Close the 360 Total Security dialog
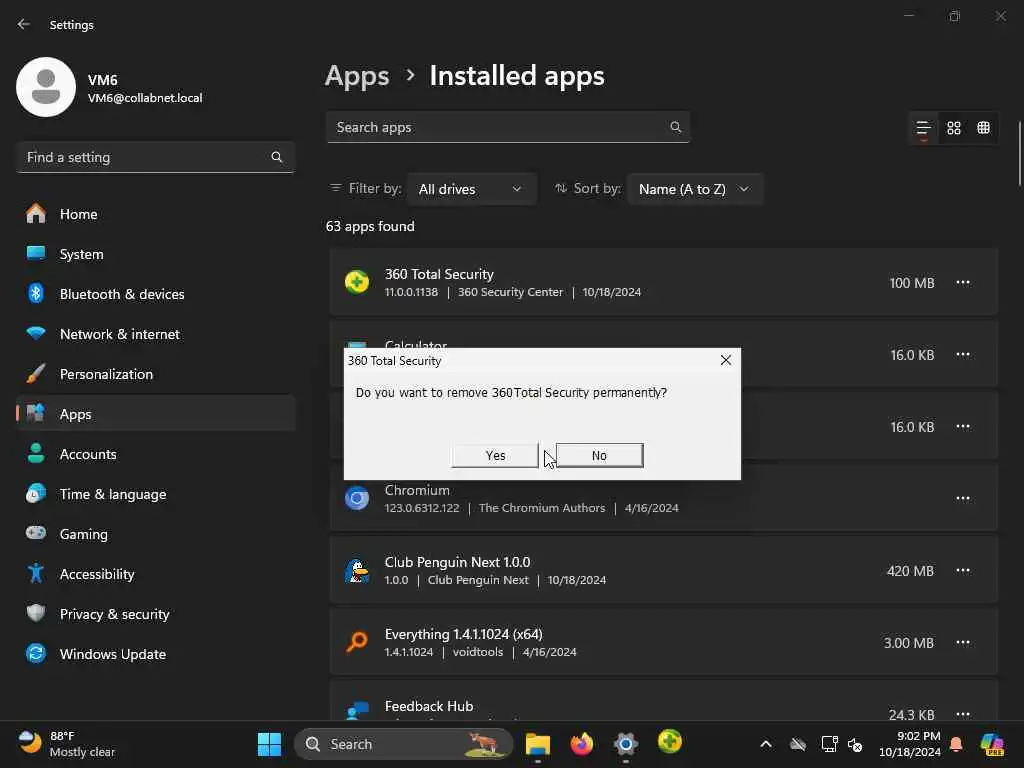This screenshot has height=768, width=1024. 726,360
